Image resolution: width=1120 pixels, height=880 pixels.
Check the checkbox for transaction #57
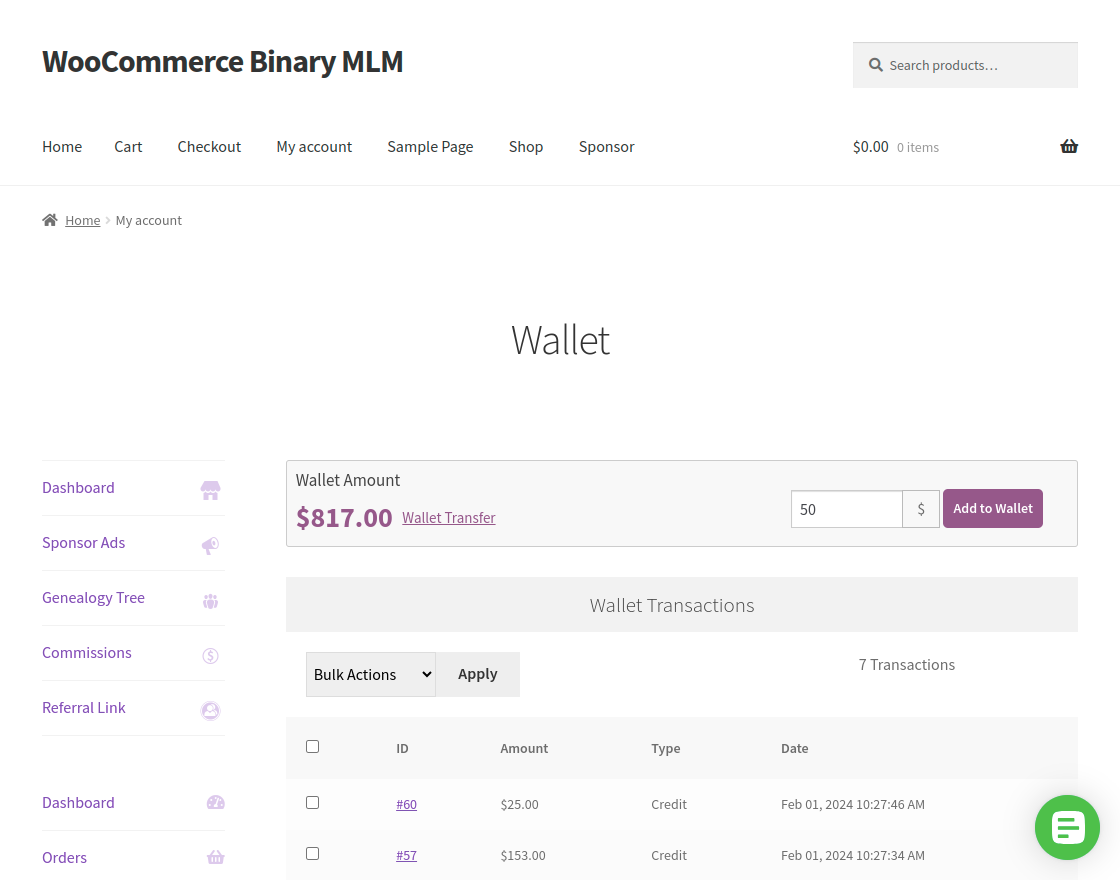312,853
